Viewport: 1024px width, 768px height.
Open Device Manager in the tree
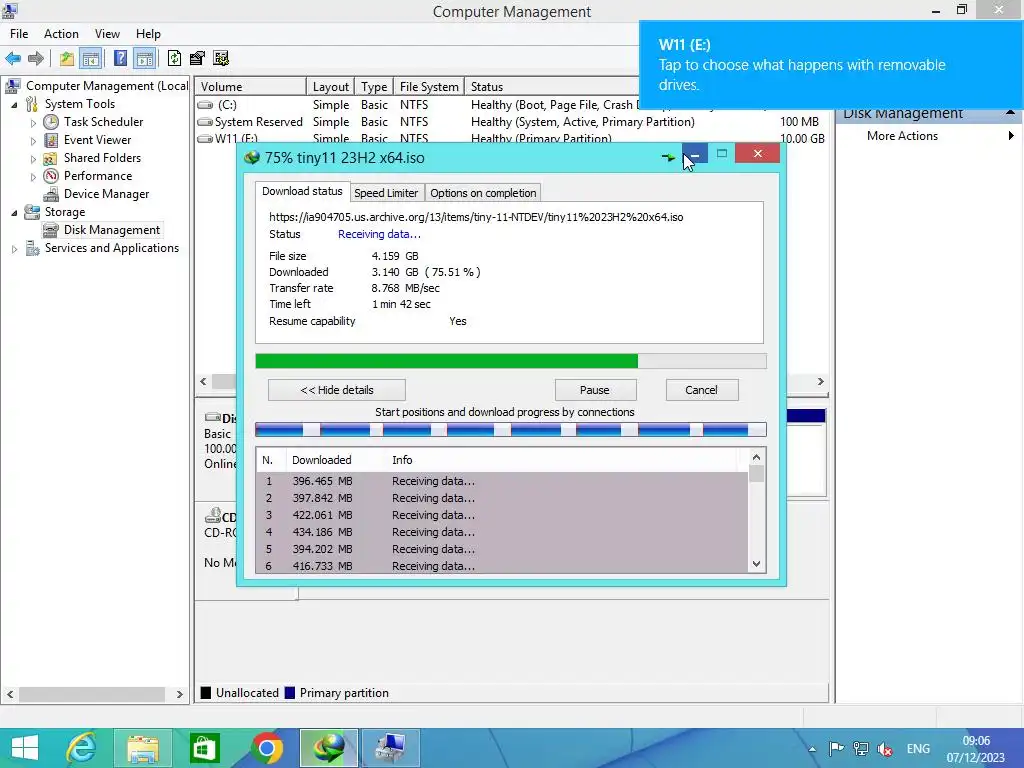pos(106,194)
